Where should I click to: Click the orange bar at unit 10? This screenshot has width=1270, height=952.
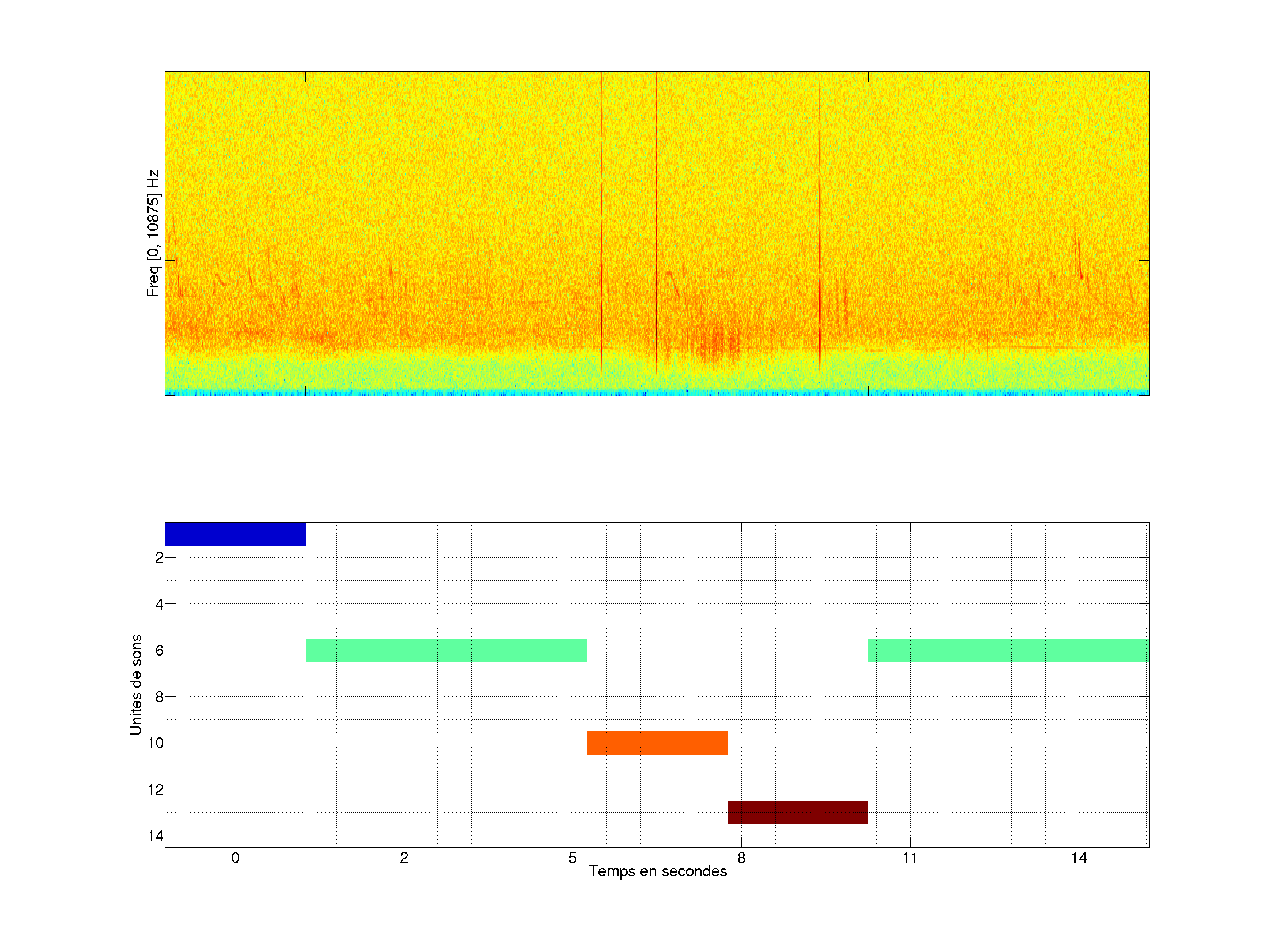657,743
